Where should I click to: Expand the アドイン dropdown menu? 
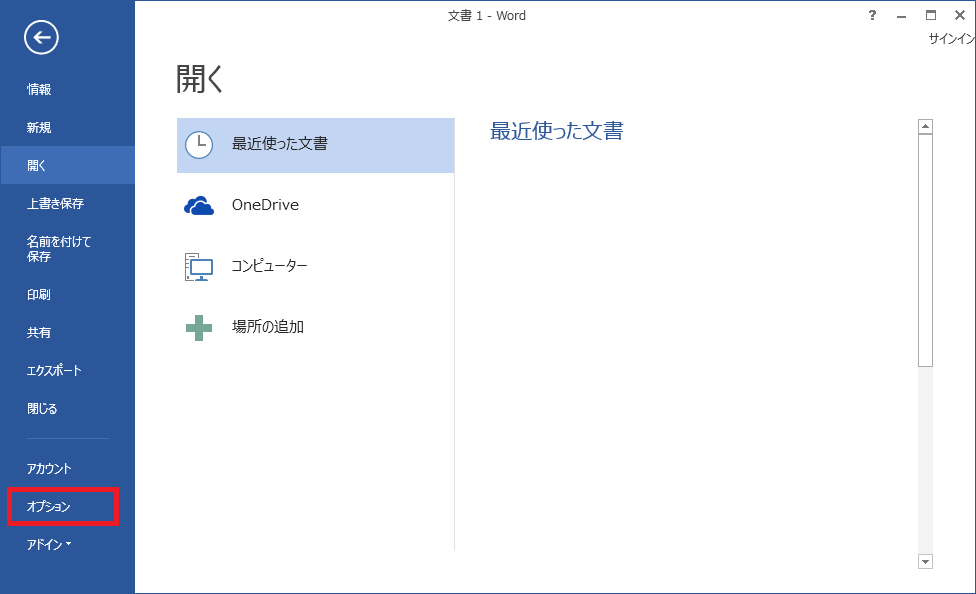[x=49, y=545]
